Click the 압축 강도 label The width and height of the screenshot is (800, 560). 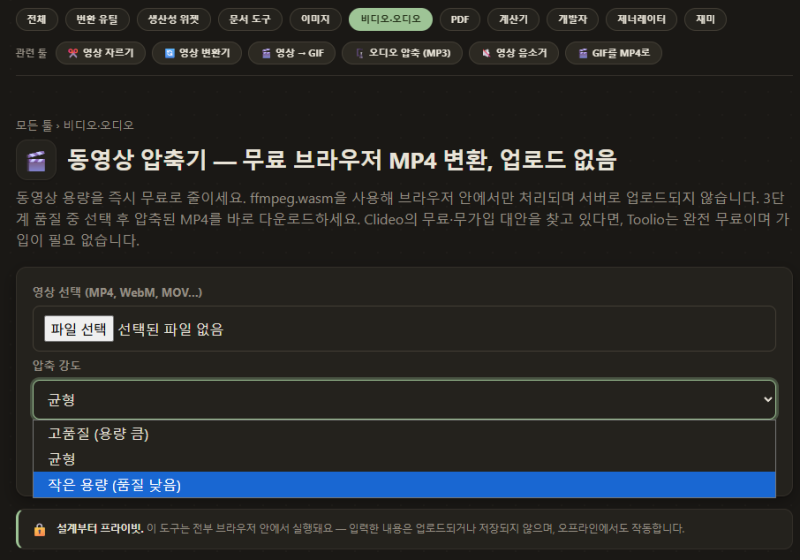(57, 365)
